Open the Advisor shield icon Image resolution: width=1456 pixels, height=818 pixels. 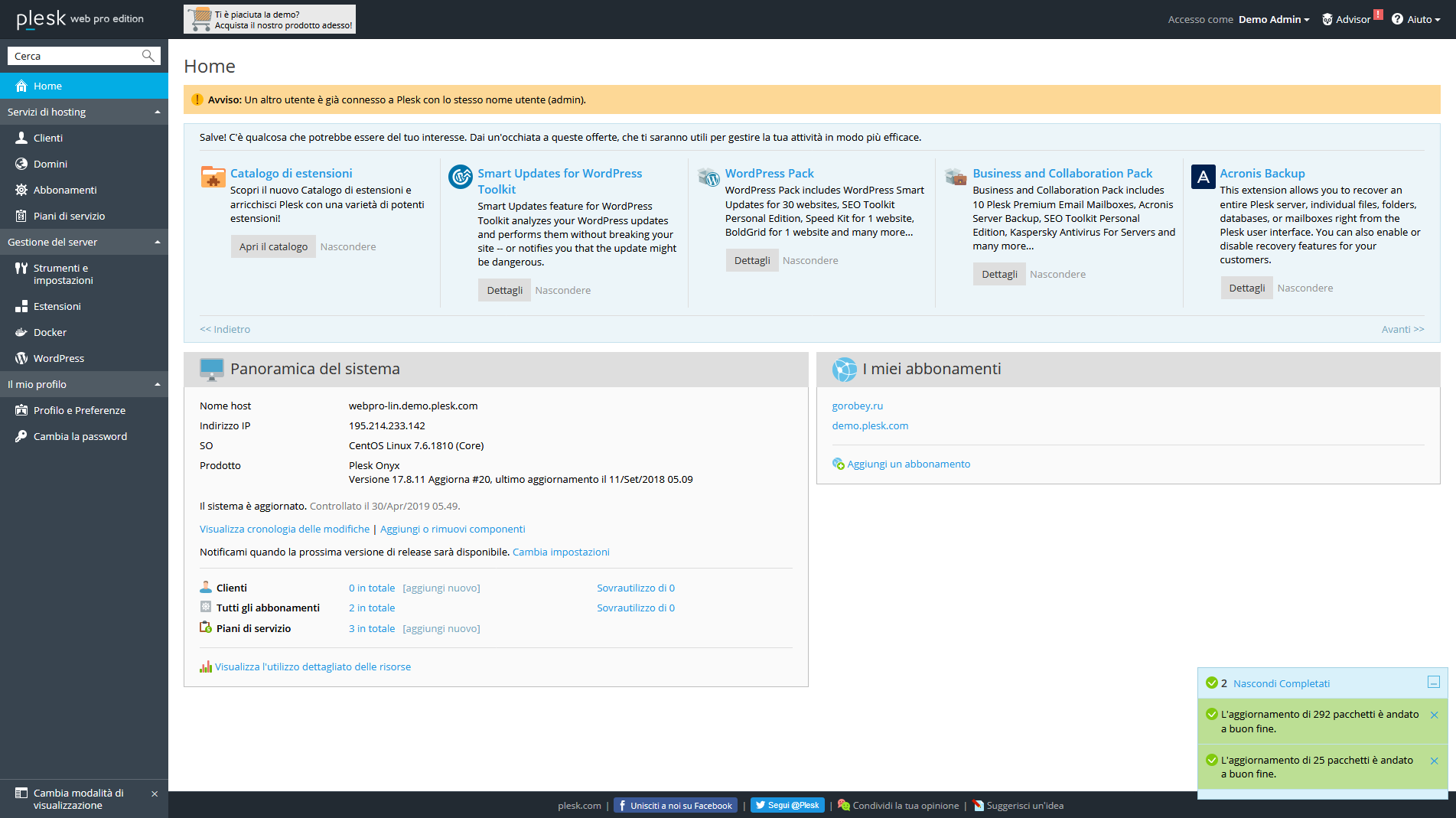pos(1327,19)
